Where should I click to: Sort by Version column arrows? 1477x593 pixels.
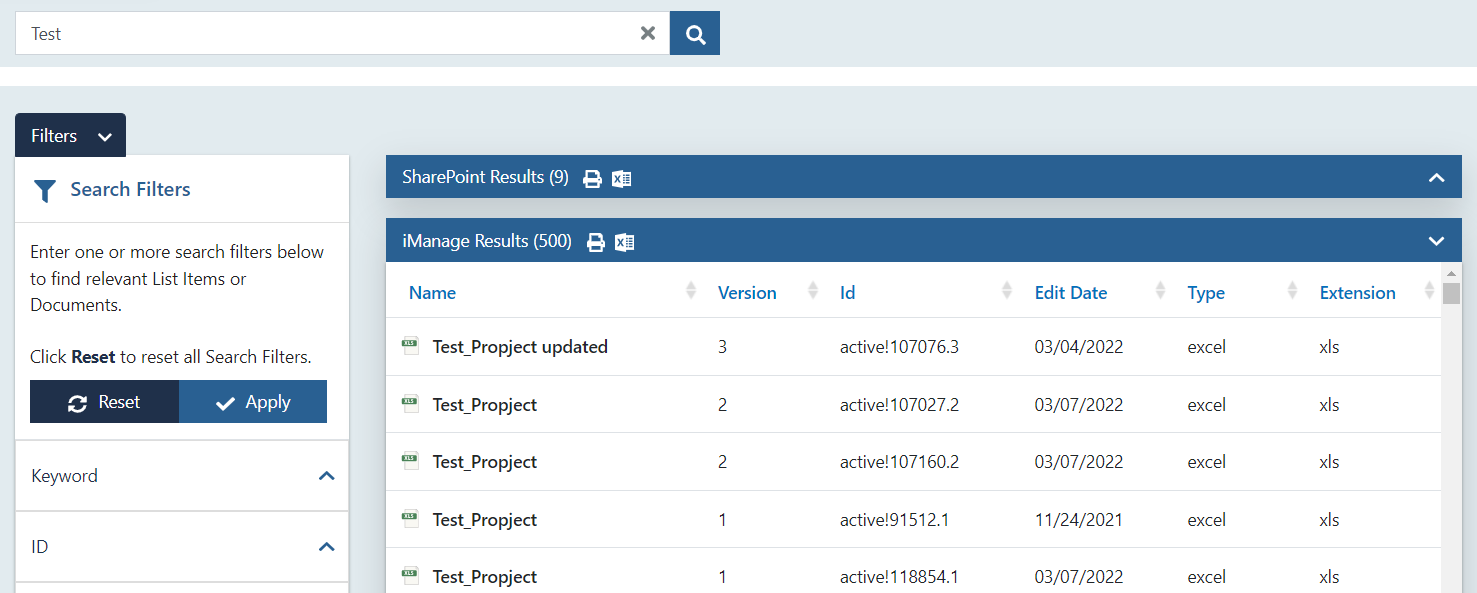tap(813, 291)
